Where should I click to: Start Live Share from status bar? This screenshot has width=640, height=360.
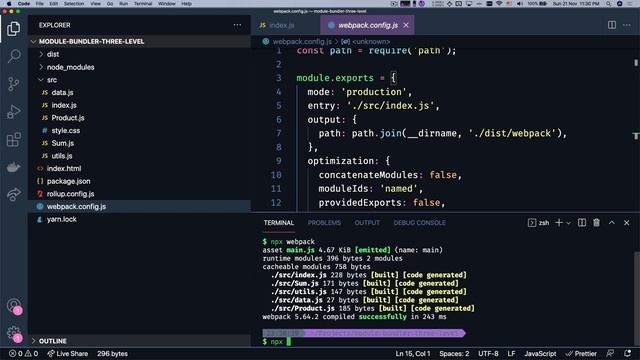coord(67,353)
